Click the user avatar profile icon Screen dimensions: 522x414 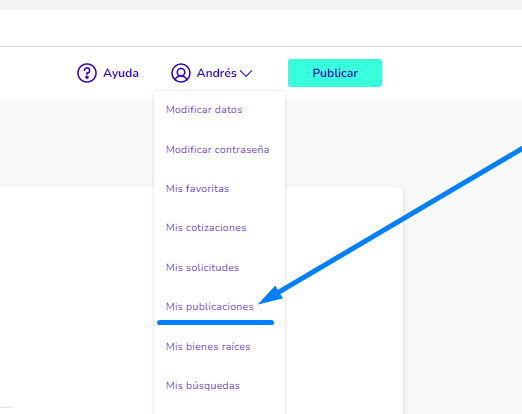pyautogui.click(x=181, y=73)
